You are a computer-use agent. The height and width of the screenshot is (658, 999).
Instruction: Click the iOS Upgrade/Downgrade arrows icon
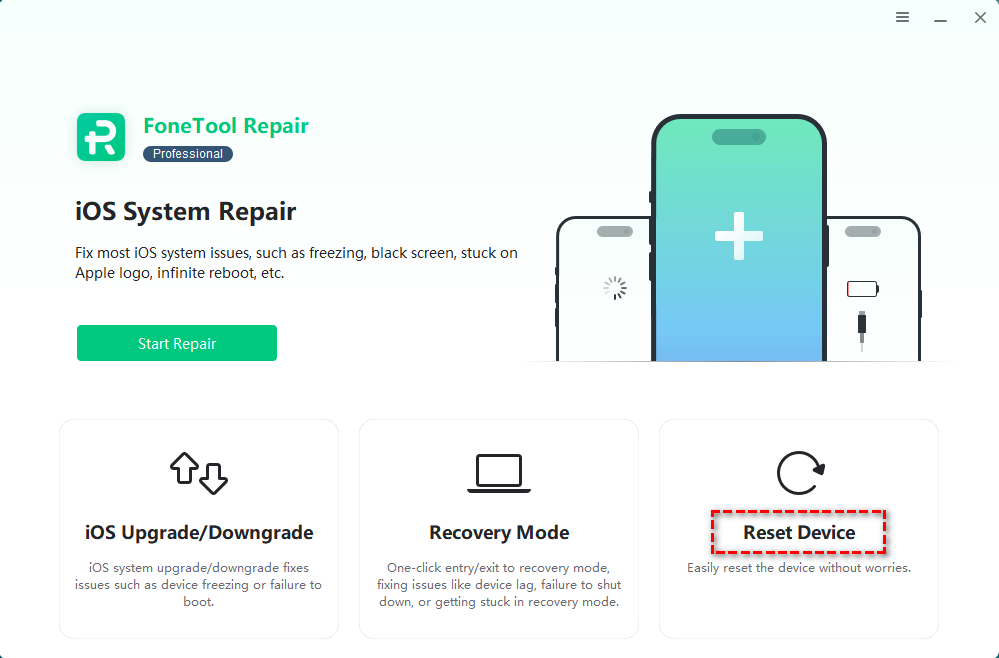coord(199,473)
